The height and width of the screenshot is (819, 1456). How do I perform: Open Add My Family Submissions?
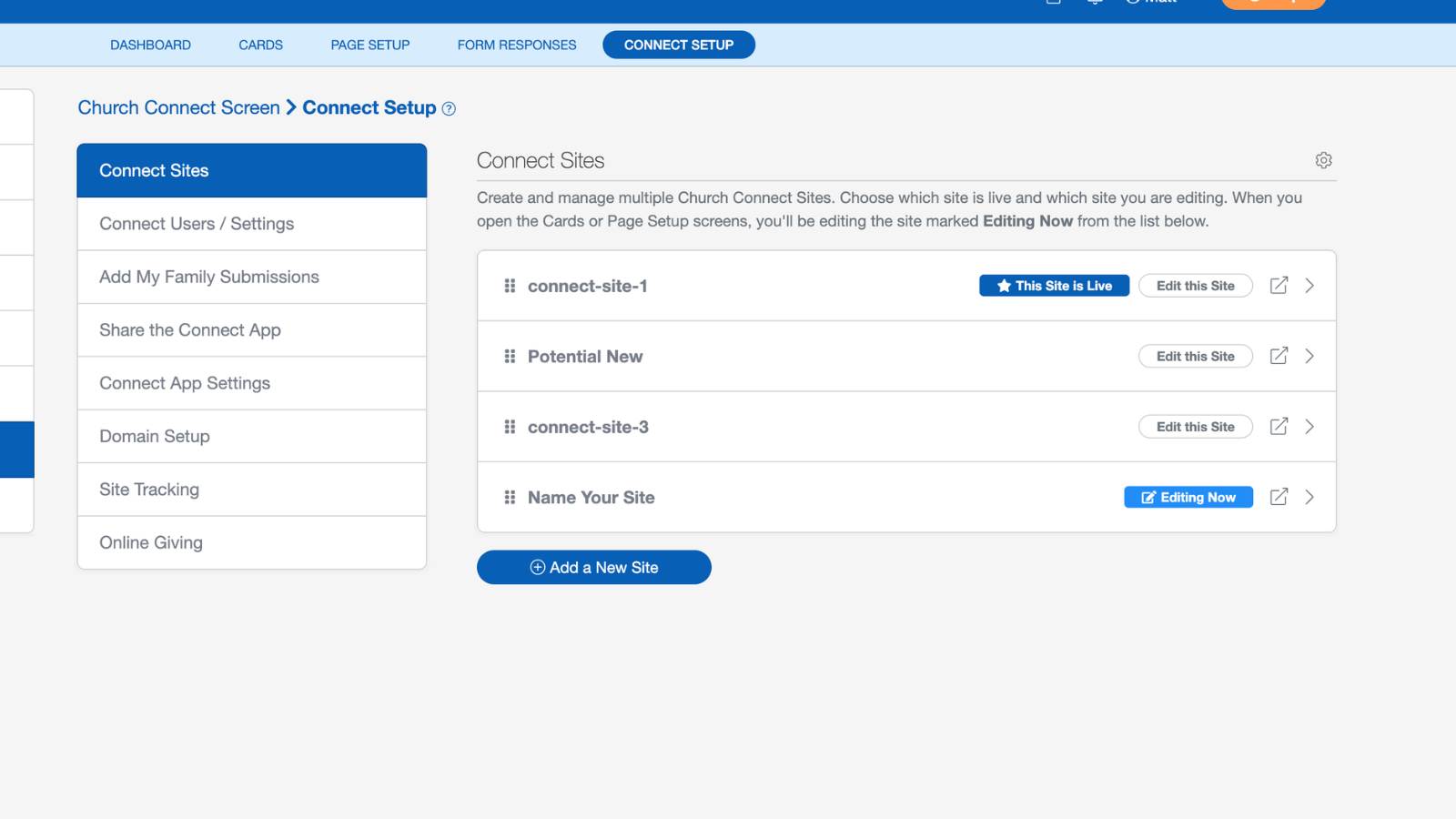pos(252,277)
